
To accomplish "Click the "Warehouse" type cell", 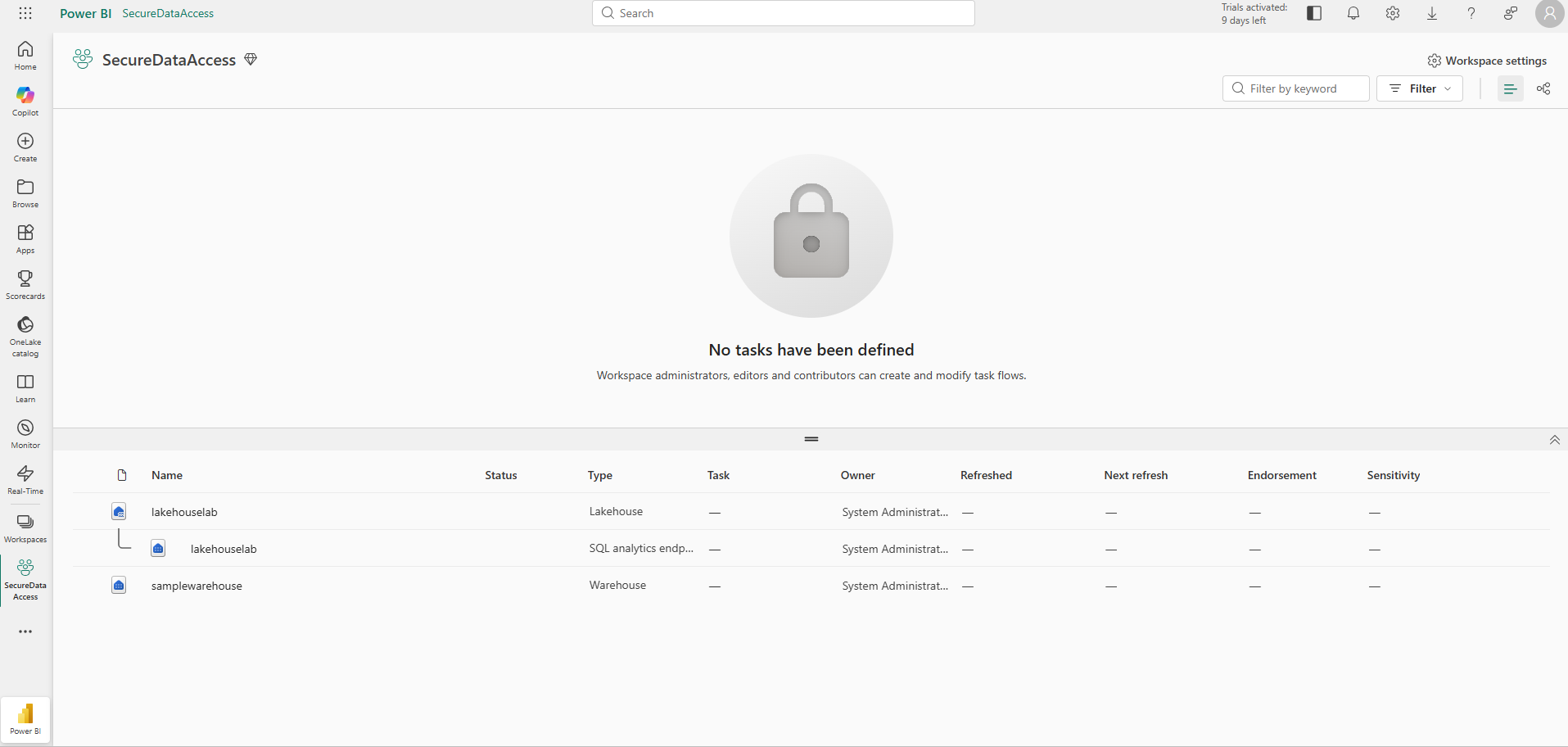I will [617, 585].
